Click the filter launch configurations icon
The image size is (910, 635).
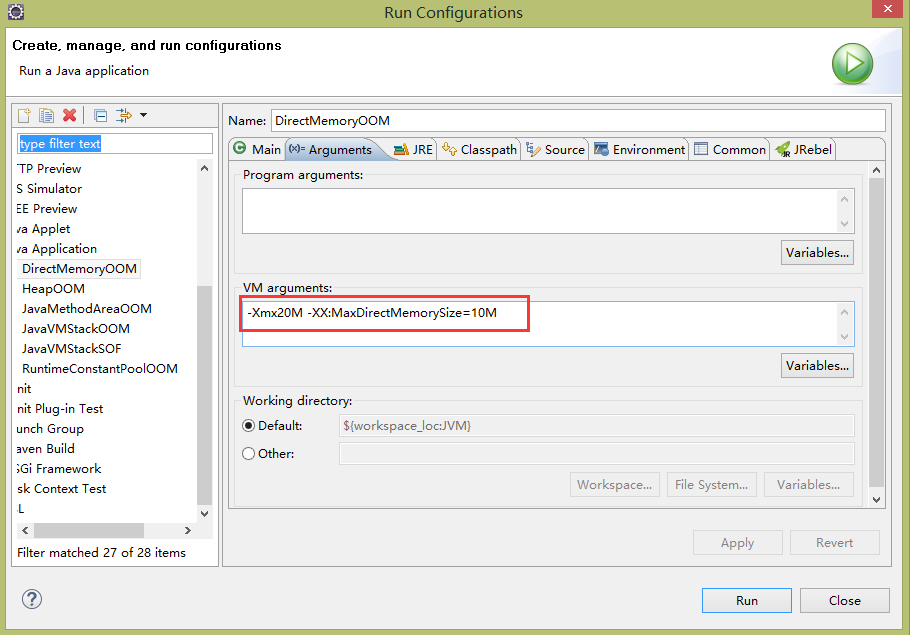pyautogui.click(x=124, y=115)
